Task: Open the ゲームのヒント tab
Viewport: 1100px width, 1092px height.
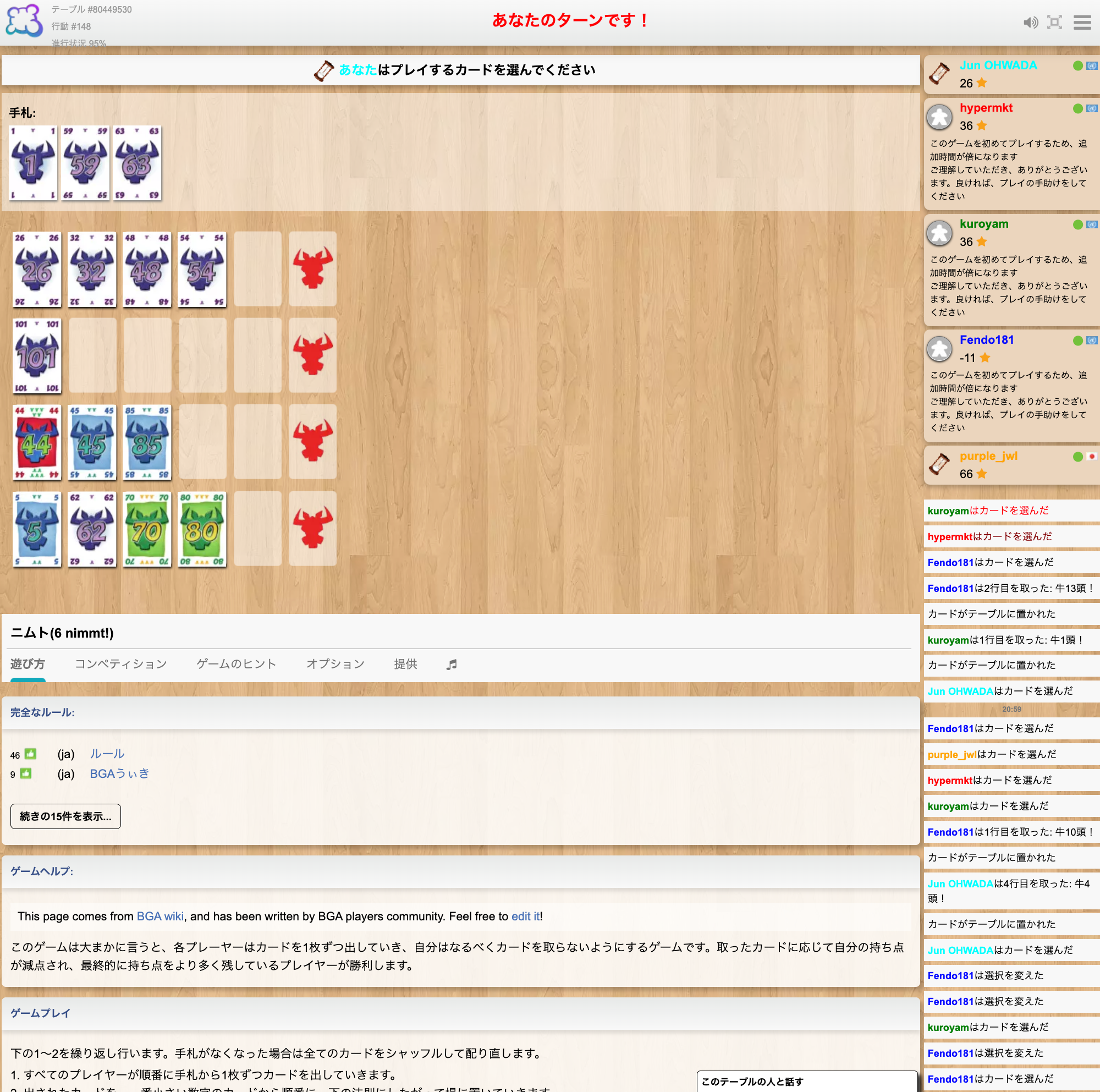Action: click(x=237, y=664)
